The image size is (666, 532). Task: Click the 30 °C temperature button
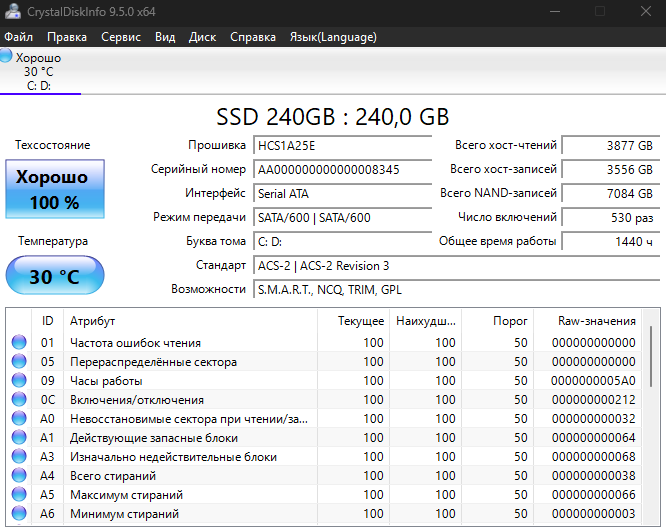[55, 276]
